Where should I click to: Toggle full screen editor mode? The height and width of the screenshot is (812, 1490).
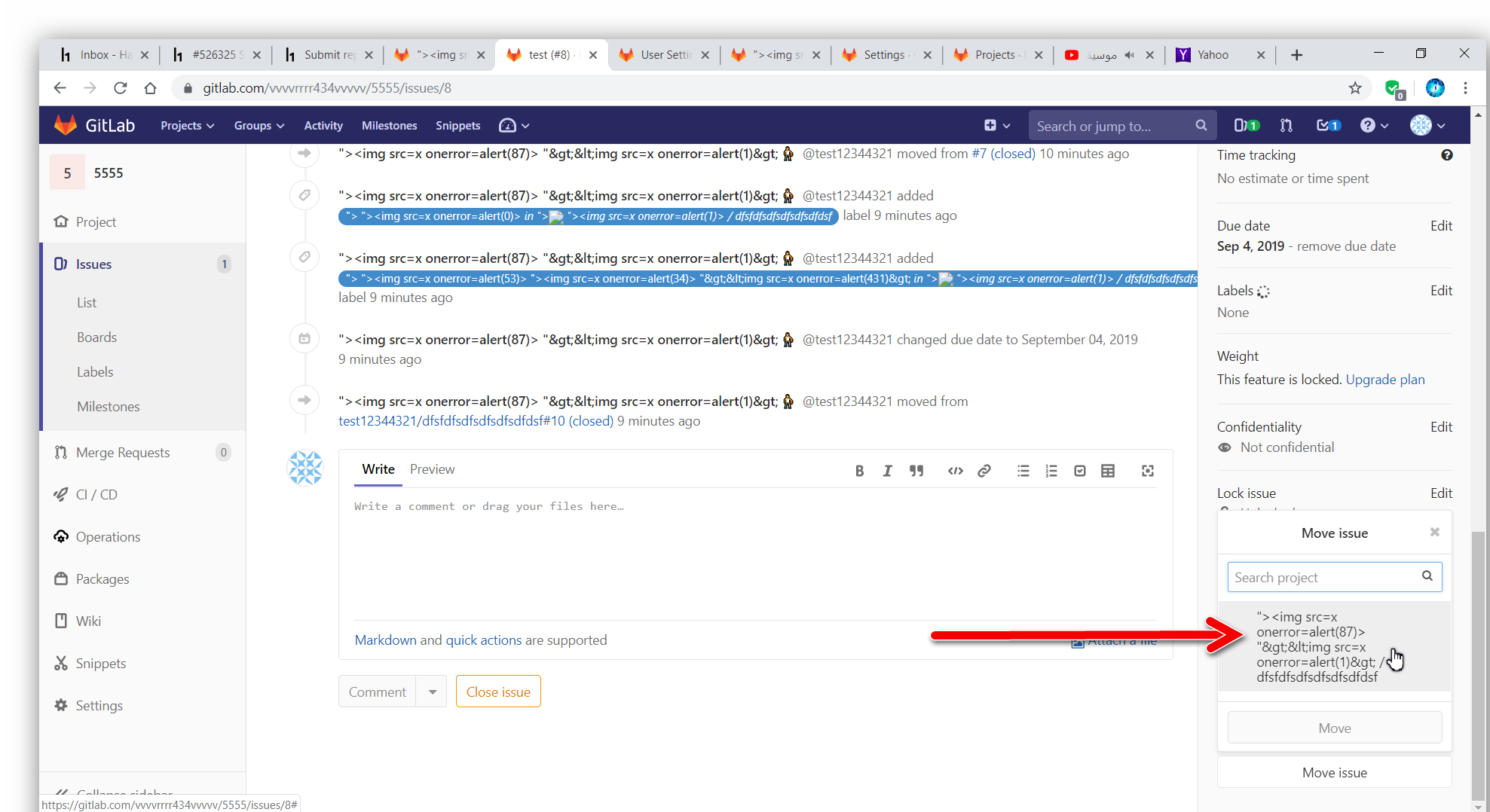1147,471
